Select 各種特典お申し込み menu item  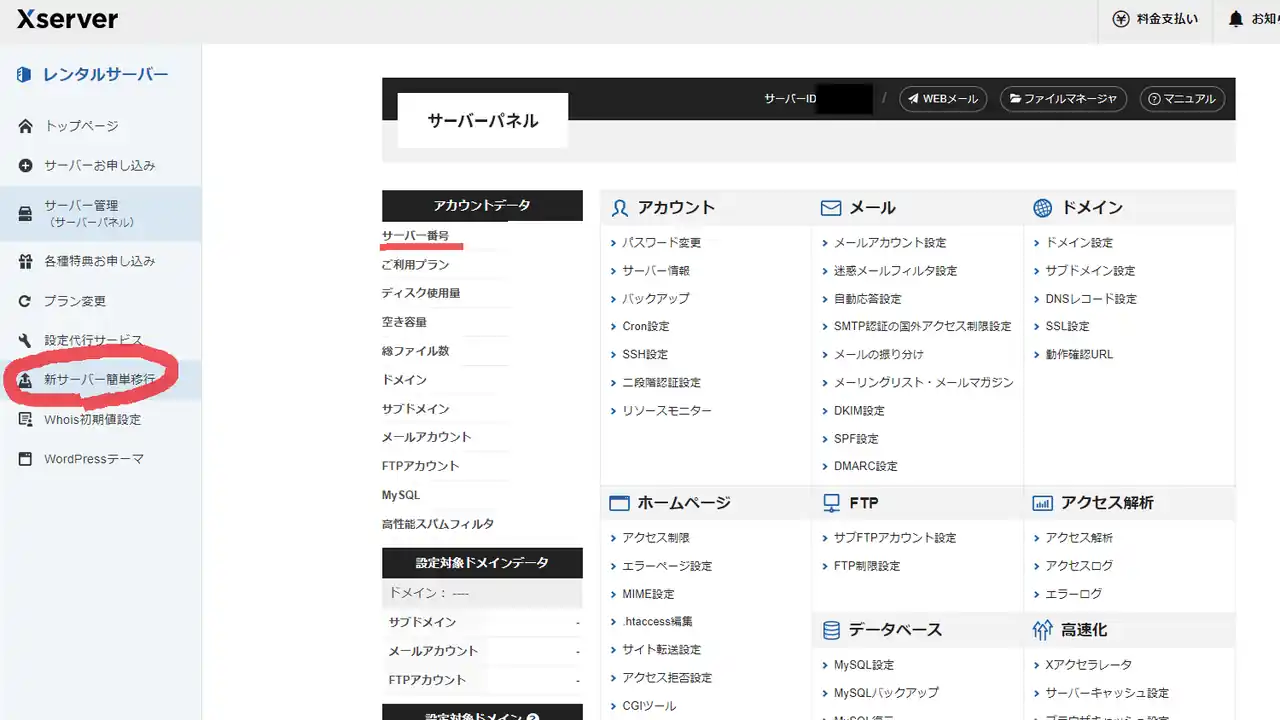coord(100,261)
